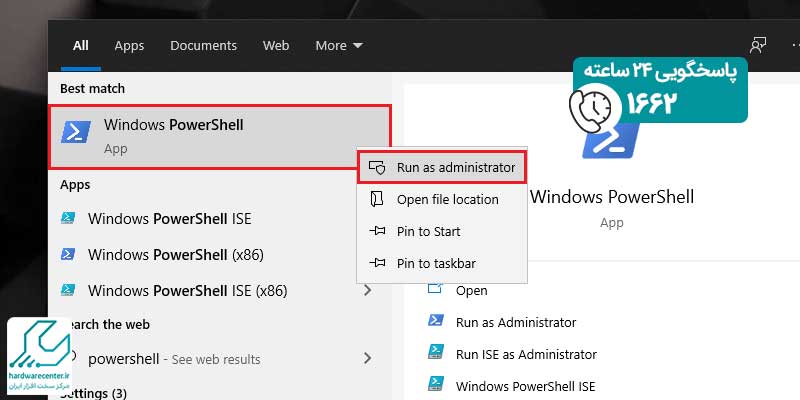Click Open in the right details pane
This screenshot has height=400, width=800.
[x=471, y=291]
